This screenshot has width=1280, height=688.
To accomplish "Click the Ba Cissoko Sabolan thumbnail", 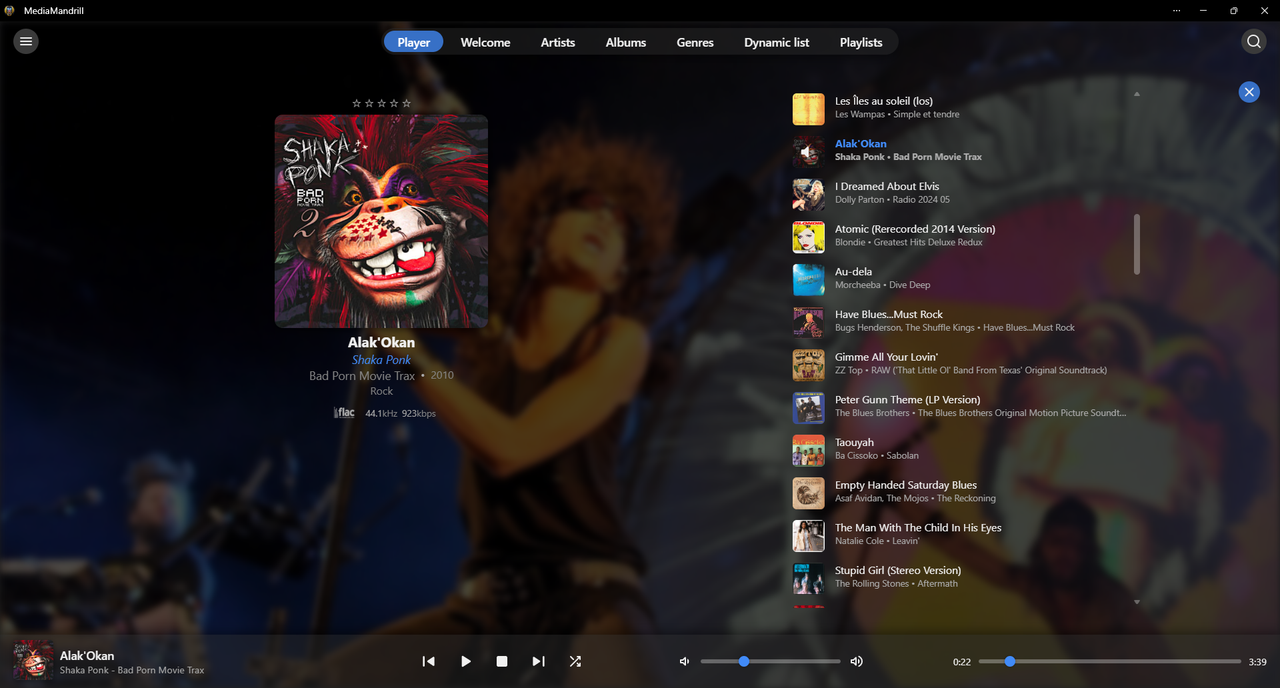I will (x=808, y=450).
